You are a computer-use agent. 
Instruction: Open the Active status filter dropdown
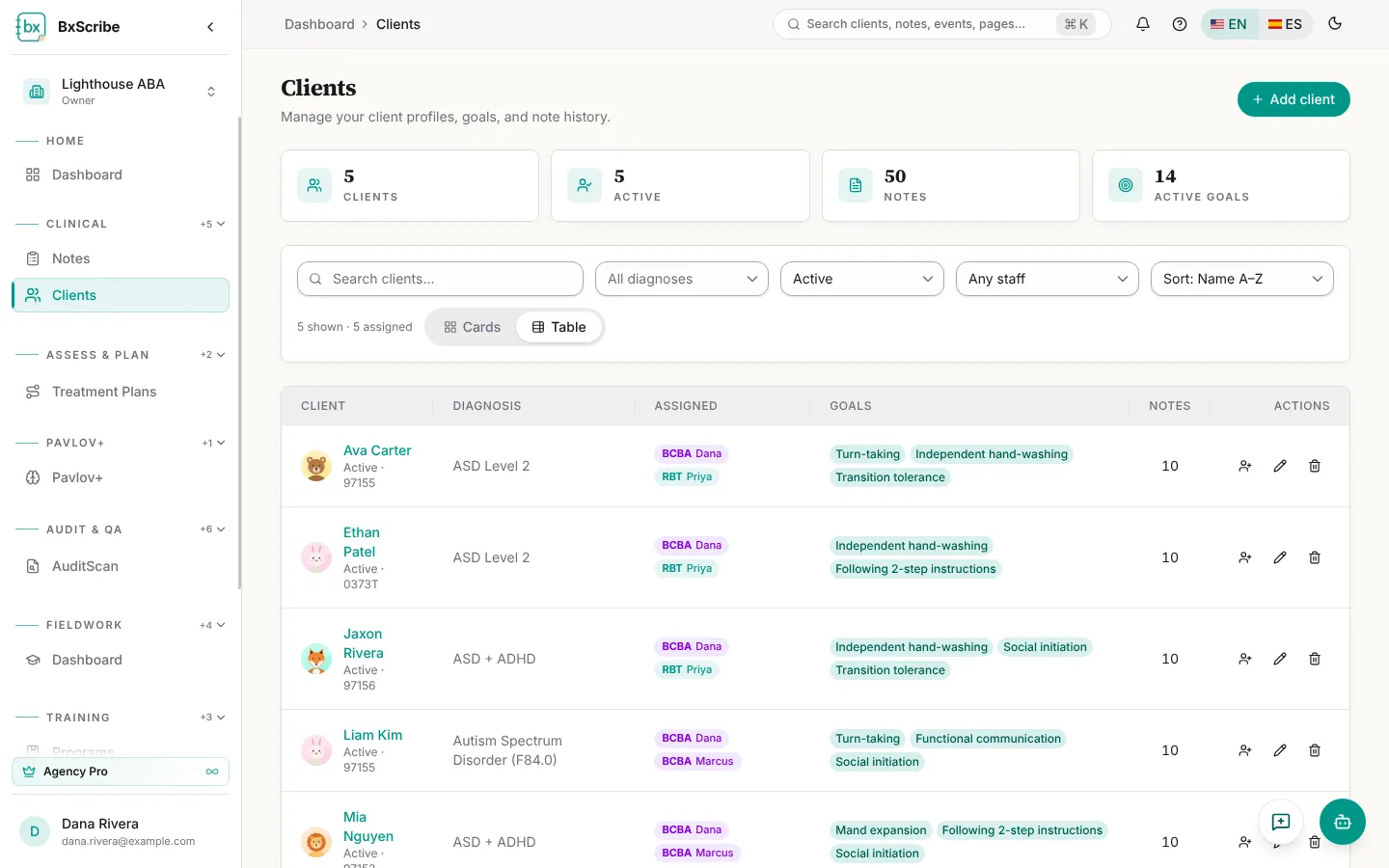pyautogui.click(x=862, y=279)
